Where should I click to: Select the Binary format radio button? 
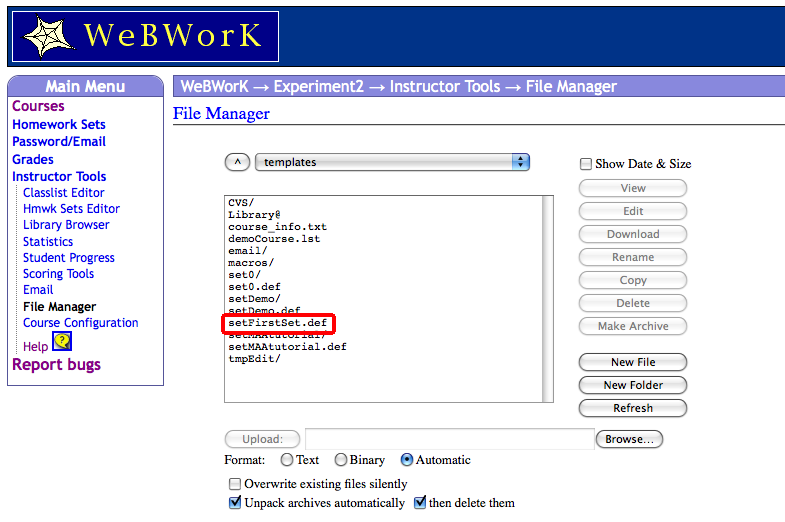point(341,460)
